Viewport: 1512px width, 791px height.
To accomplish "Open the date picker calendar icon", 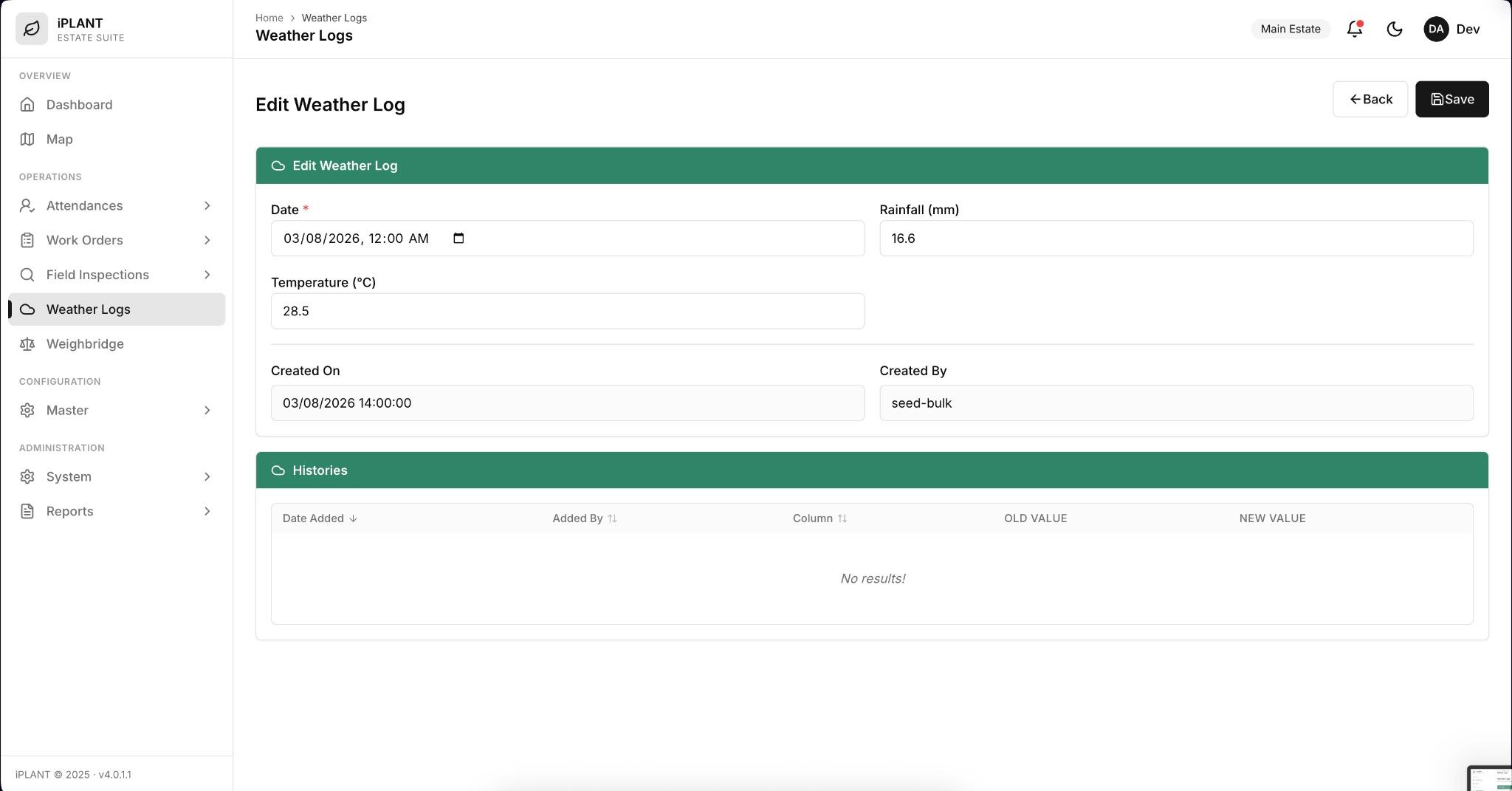I will [458, 238].
